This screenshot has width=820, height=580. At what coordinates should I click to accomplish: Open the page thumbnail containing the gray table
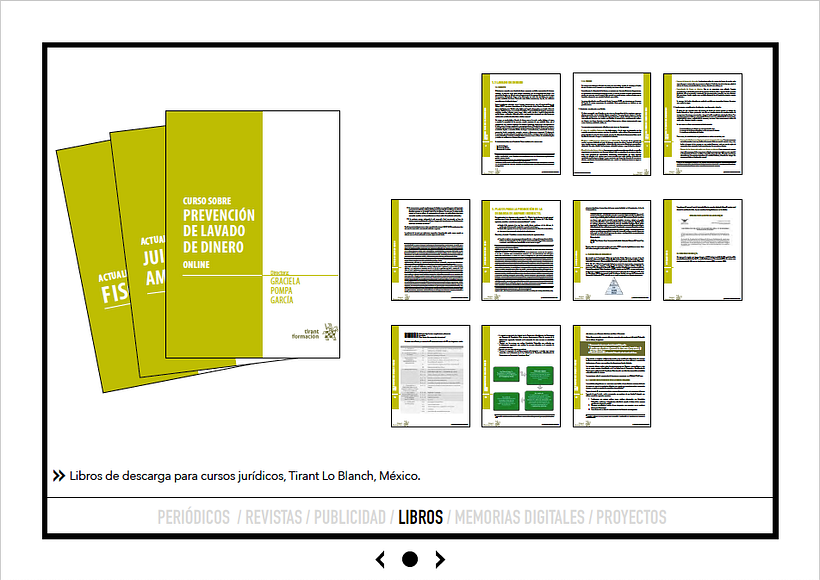[x=430, y=376]
